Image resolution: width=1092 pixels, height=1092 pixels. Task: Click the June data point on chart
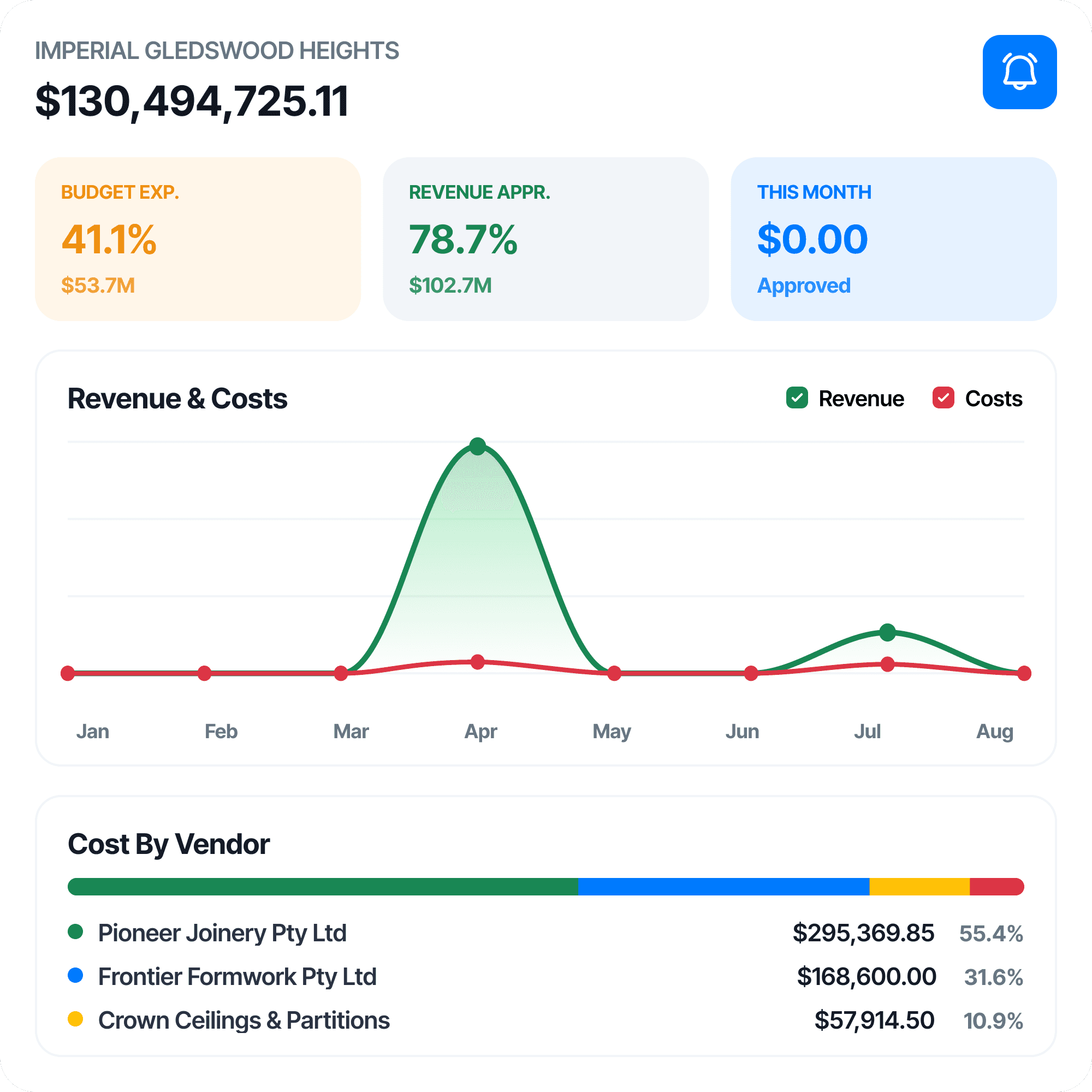click(751, 673)
